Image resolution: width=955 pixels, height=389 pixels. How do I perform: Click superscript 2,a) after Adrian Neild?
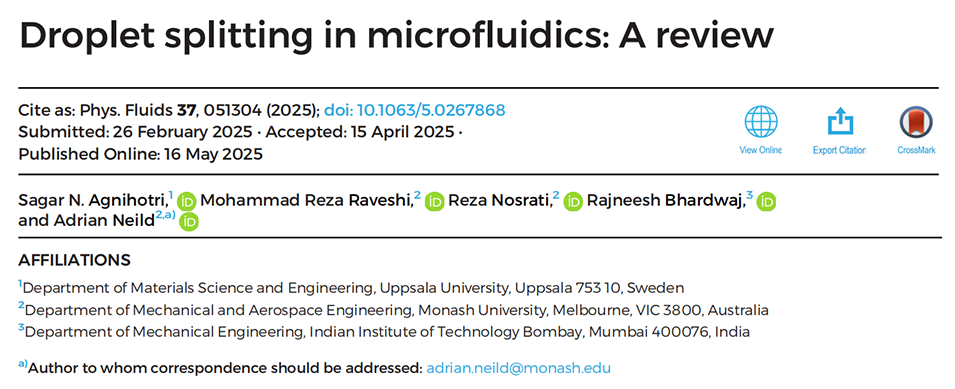point(166,216)
